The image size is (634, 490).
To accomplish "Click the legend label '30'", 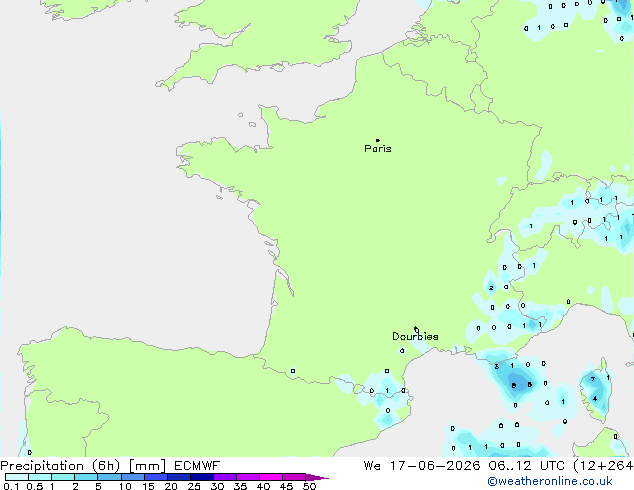I will coord(217,486).
